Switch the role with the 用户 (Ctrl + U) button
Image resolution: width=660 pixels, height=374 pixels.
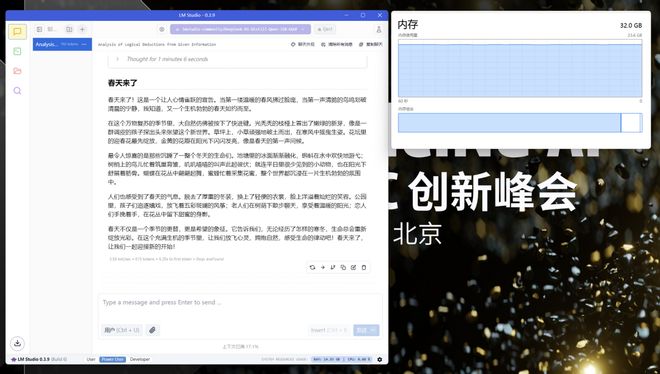point(122,330)
